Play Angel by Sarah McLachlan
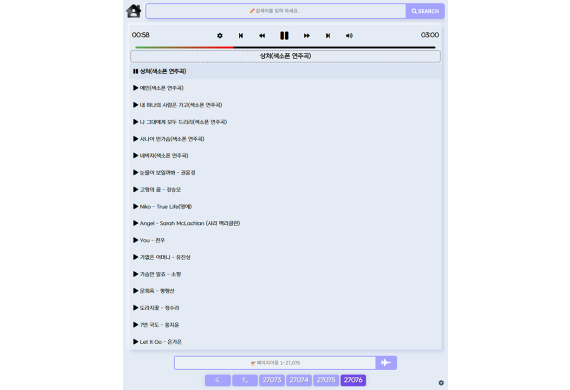Viewport: 570px width, 390px height. click(x=285, y=223)
